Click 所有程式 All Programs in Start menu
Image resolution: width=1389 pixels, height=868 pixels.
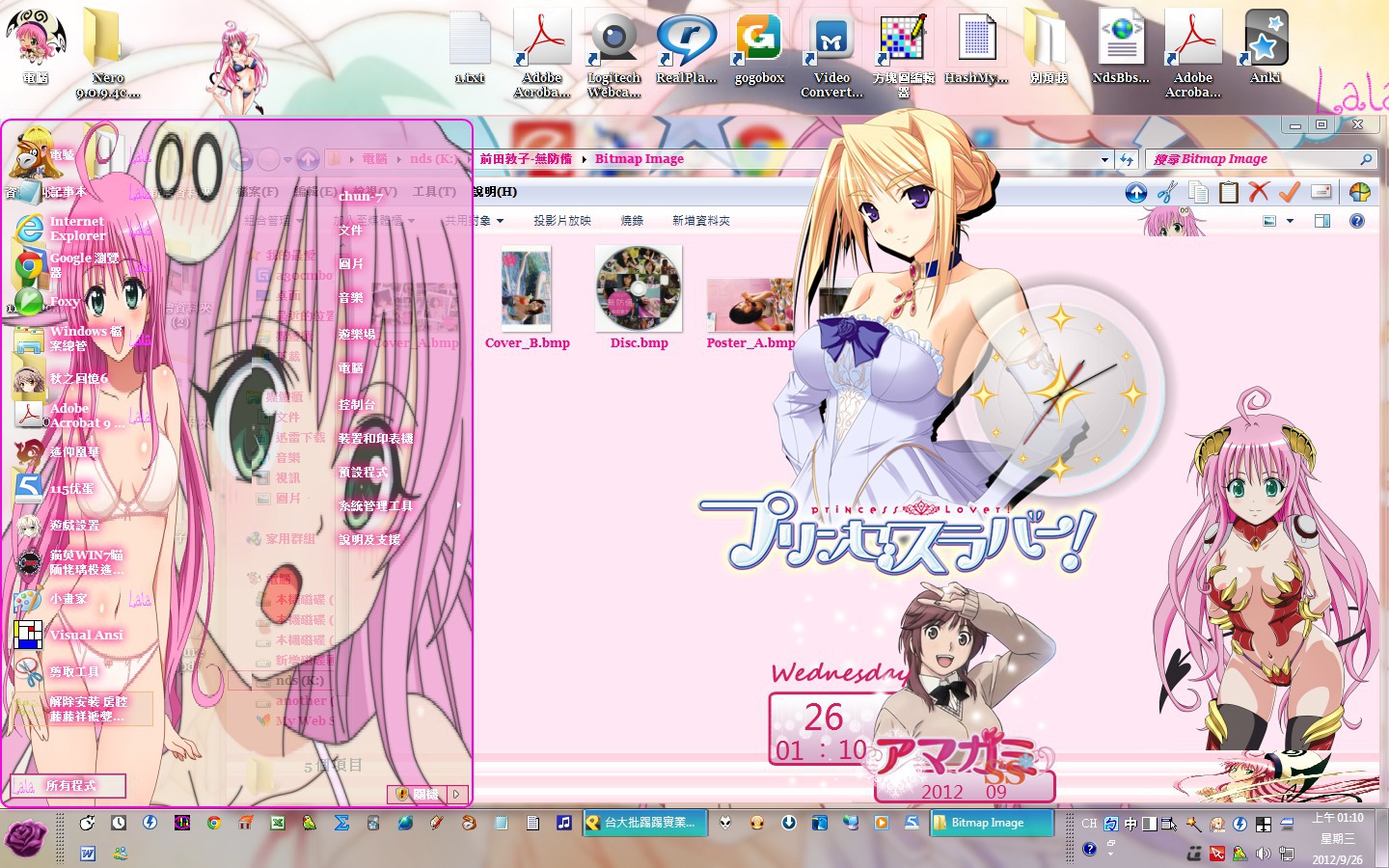68,786
